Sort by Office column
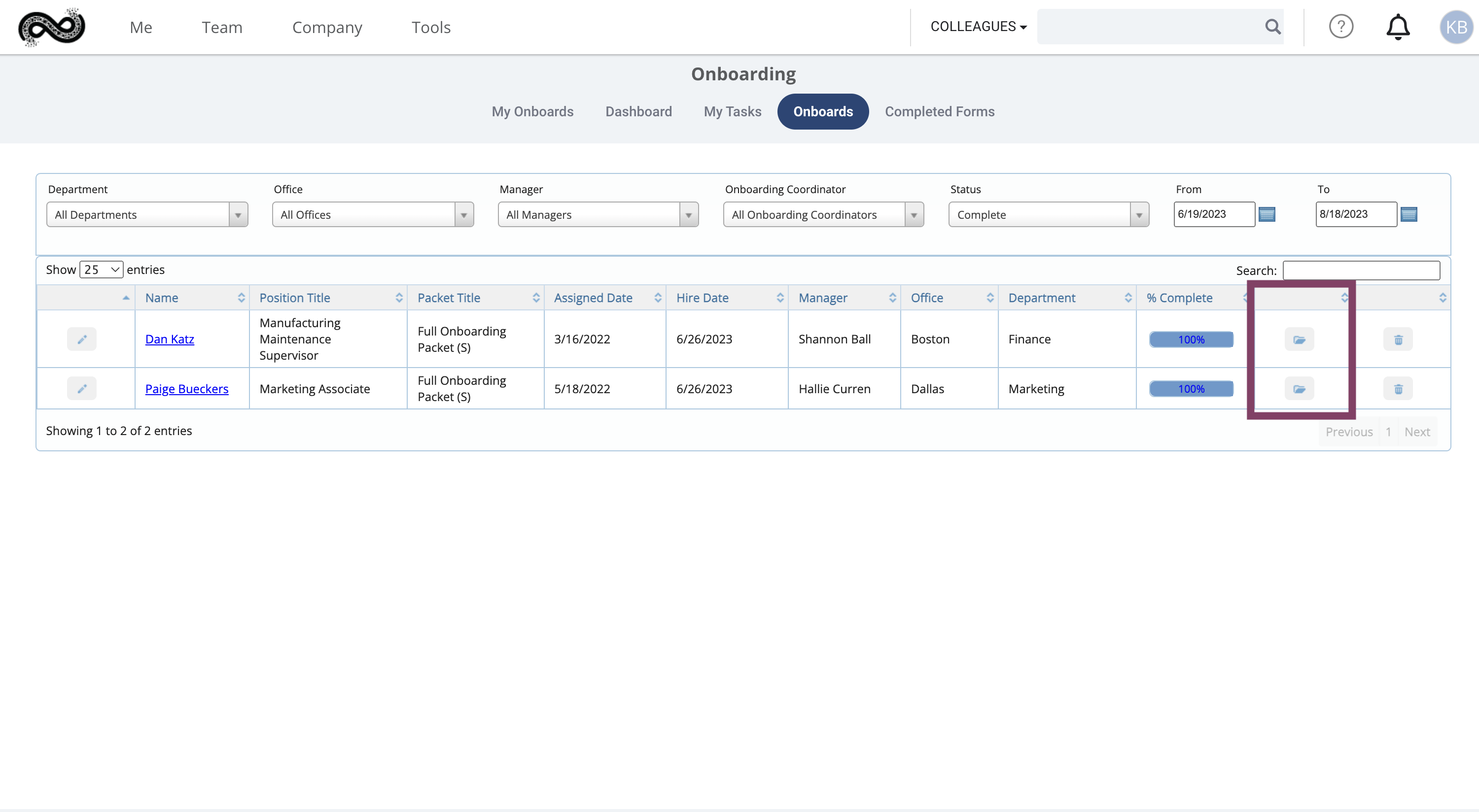Image resolution: width=1479 pixels, height=812 pixels. 949,298
